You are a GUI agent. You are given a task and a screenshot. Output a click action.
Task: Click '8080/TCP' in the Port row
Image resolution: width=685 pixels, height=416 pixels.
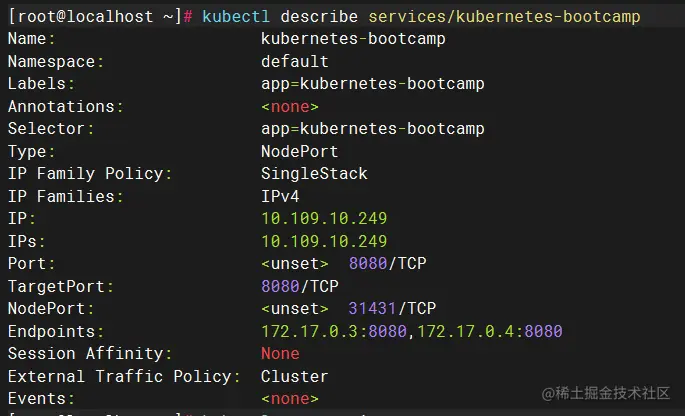(387, 263)
